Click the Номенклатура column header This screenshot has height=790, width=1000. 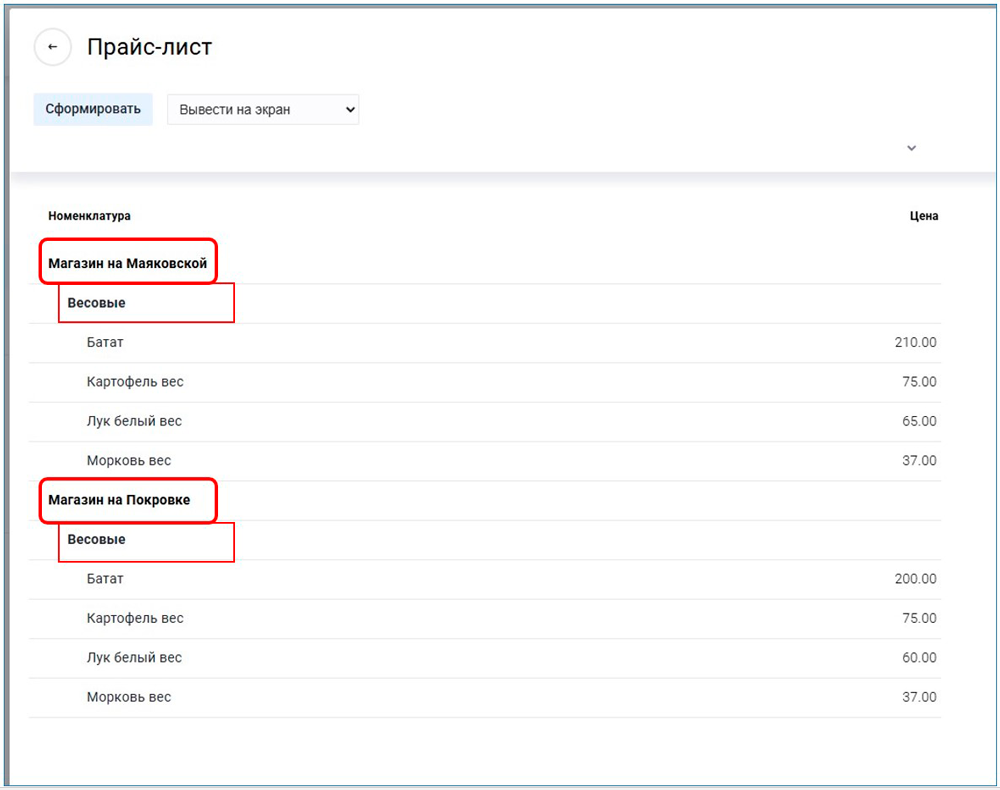click(89, 216)
